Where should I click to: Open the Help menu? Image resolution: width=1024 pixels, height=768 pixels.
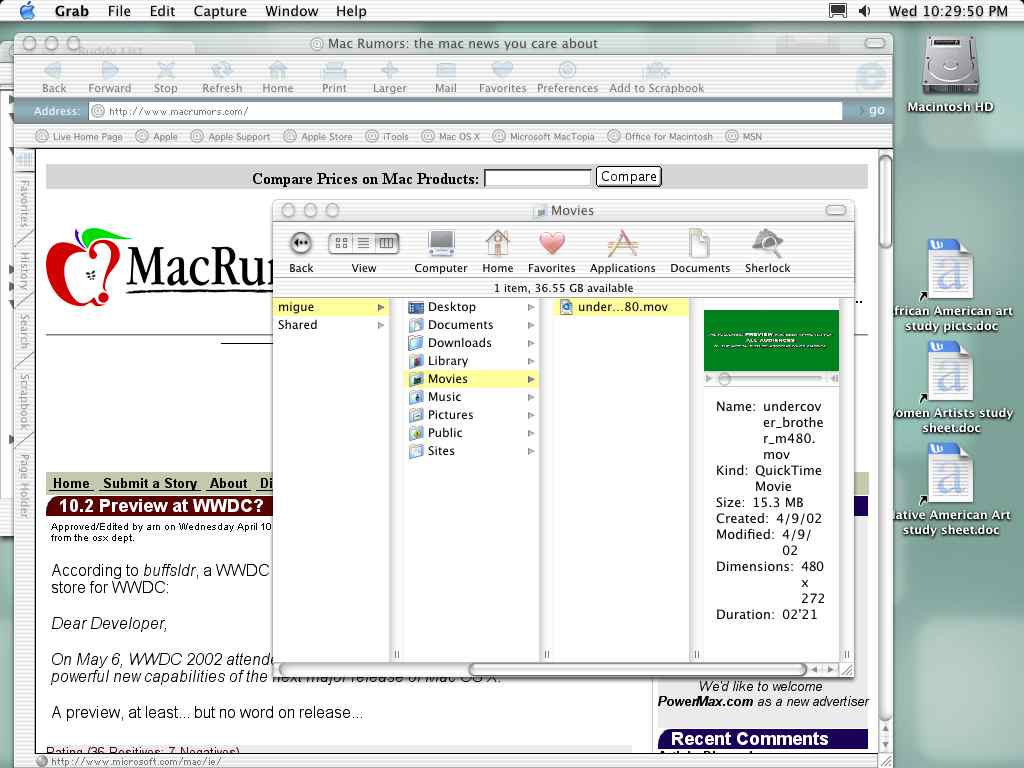click(x=351, y=11)
